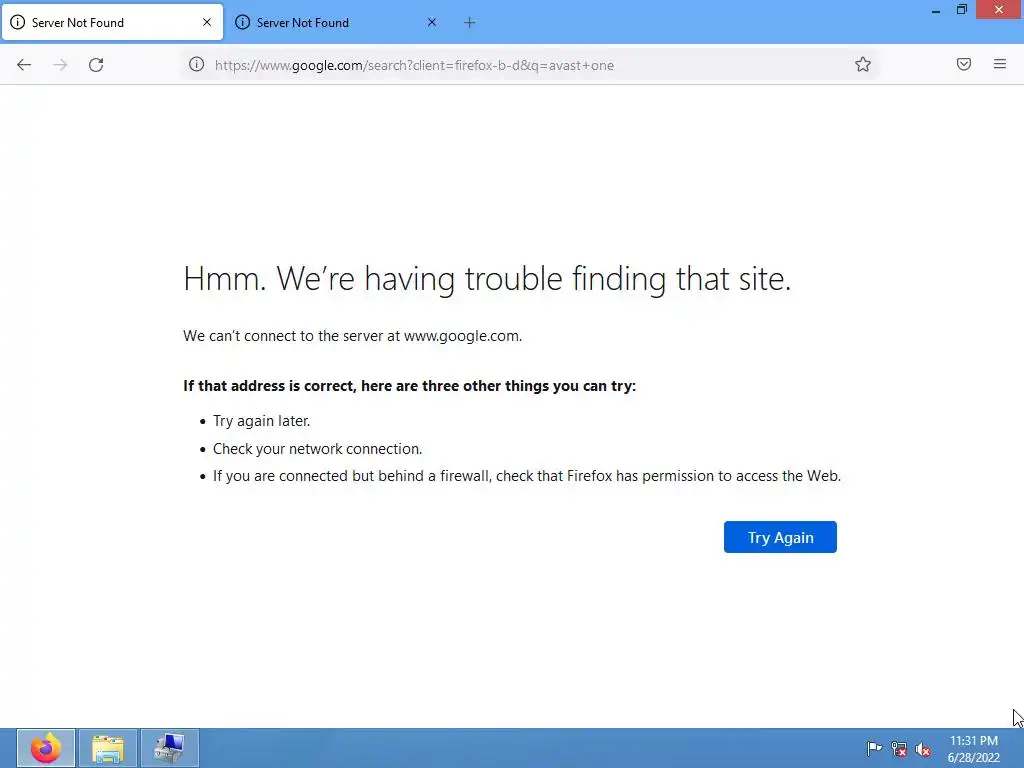Close the first Server Not Found tab
Viewport: 1024px width, 768px height.
tap(207, 22)
